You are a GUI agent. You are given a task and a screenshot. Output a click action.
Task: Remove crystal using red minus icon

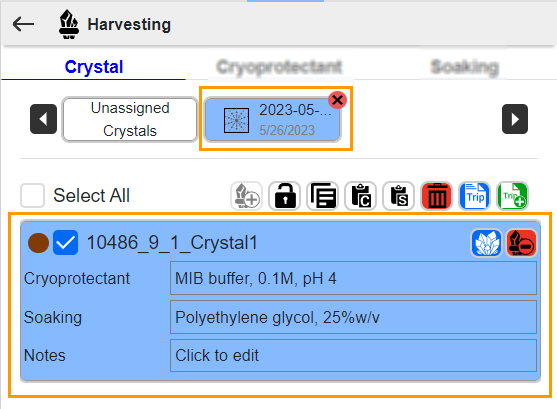(x=521, y=243)
